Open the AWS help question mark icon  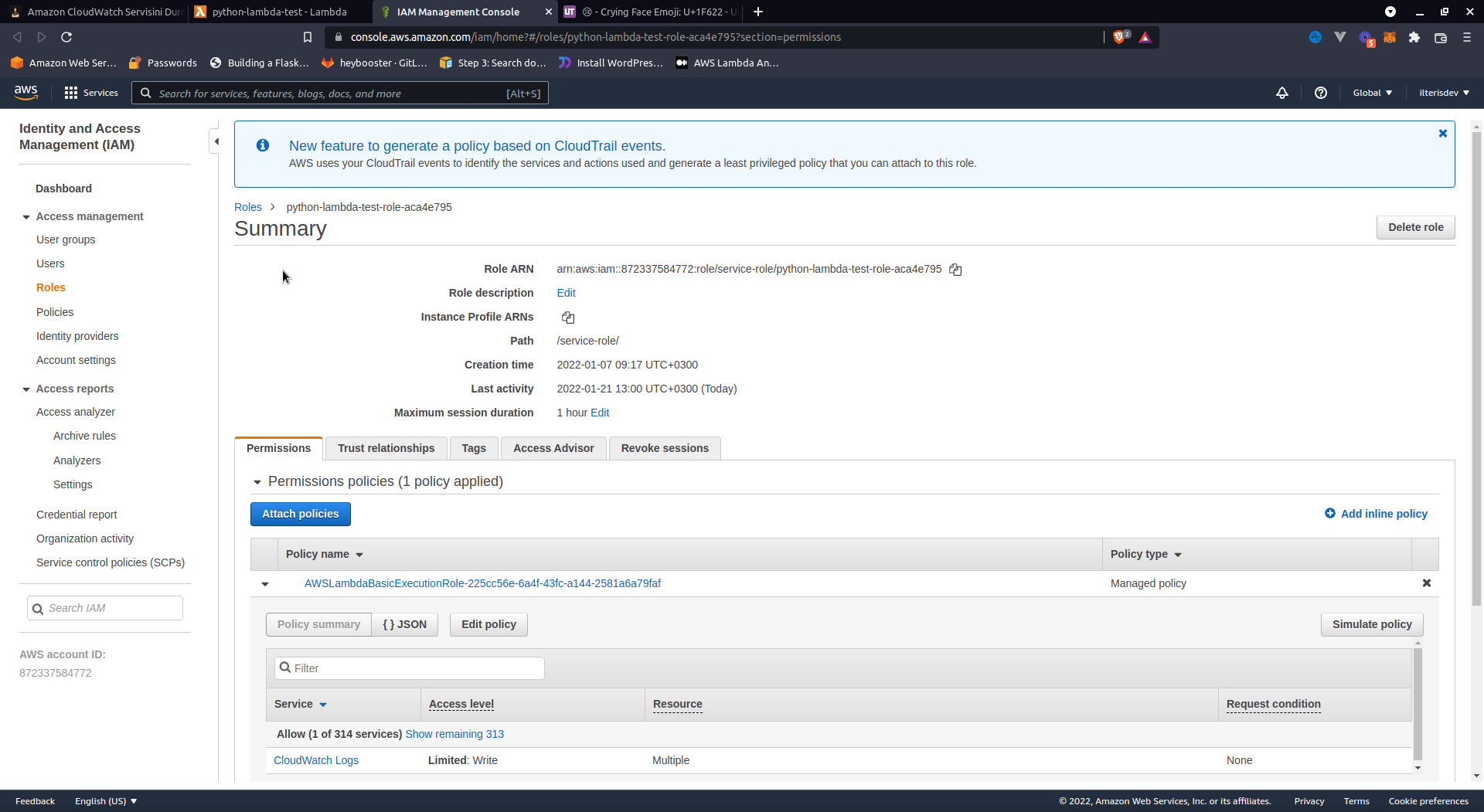click(x=1321, y=93)
